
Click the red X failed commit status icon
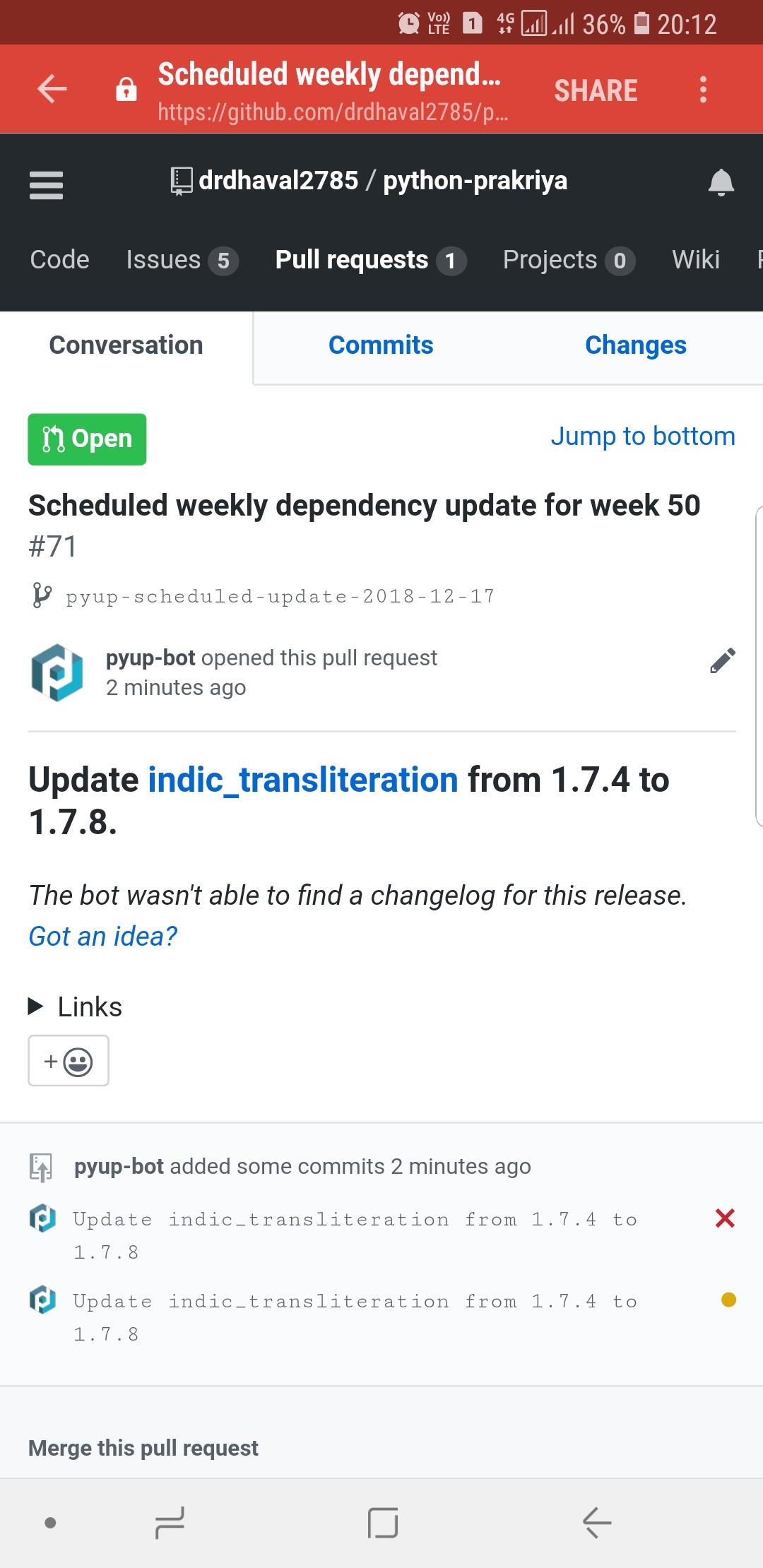coord(724,1217)
